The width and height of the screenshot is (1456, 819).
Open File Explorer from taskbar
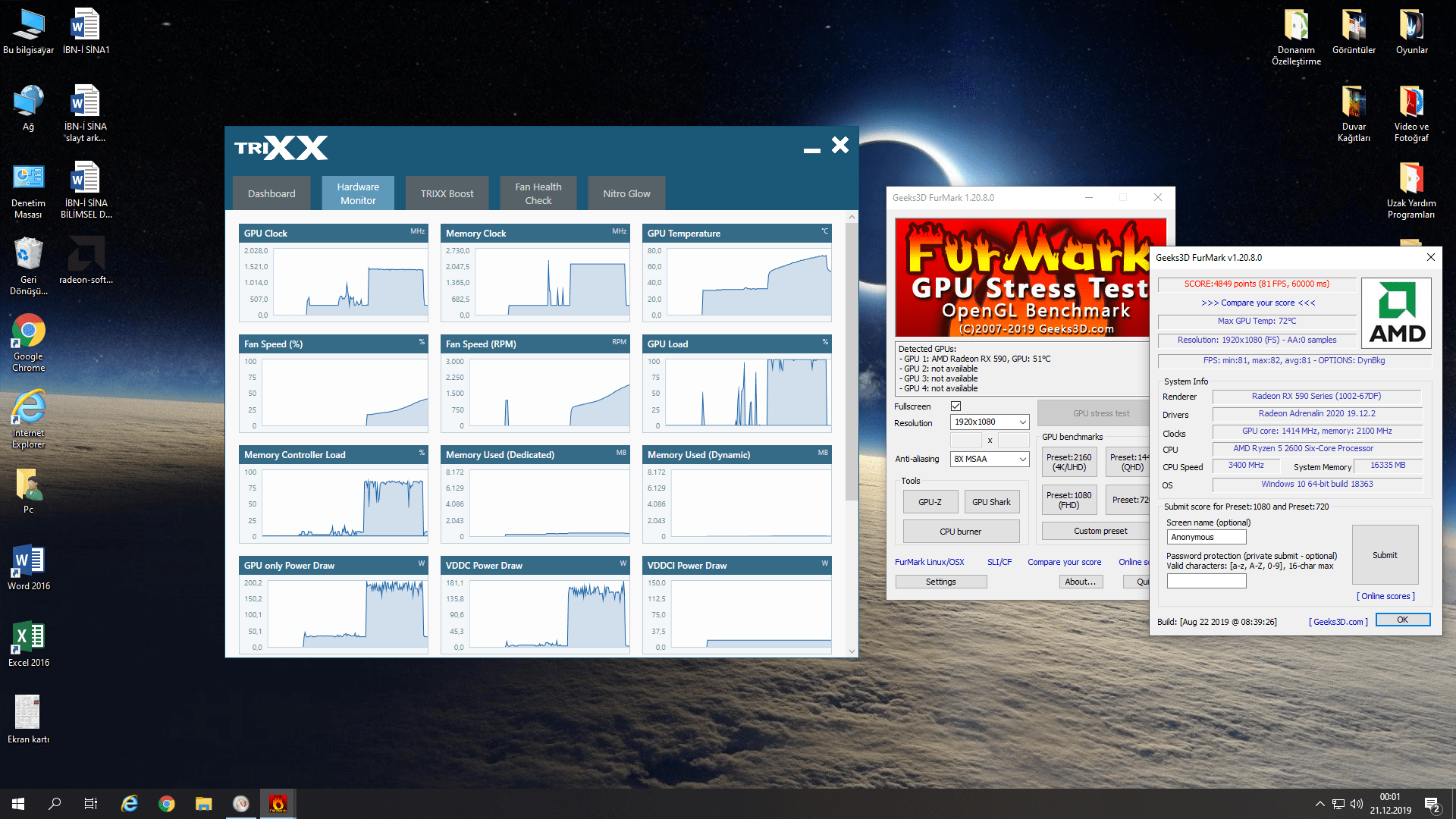(x=203, y=804)
